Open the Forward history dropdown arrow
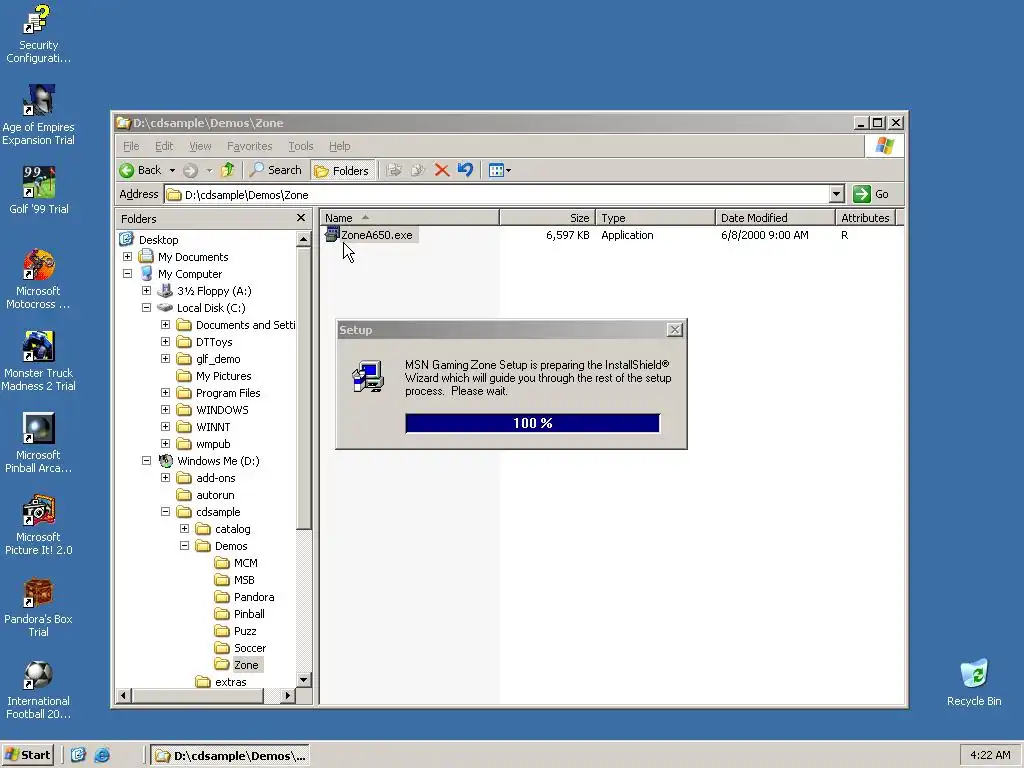Image resolution: width=1024 pixels, height=768 pixels. [209, 170]
